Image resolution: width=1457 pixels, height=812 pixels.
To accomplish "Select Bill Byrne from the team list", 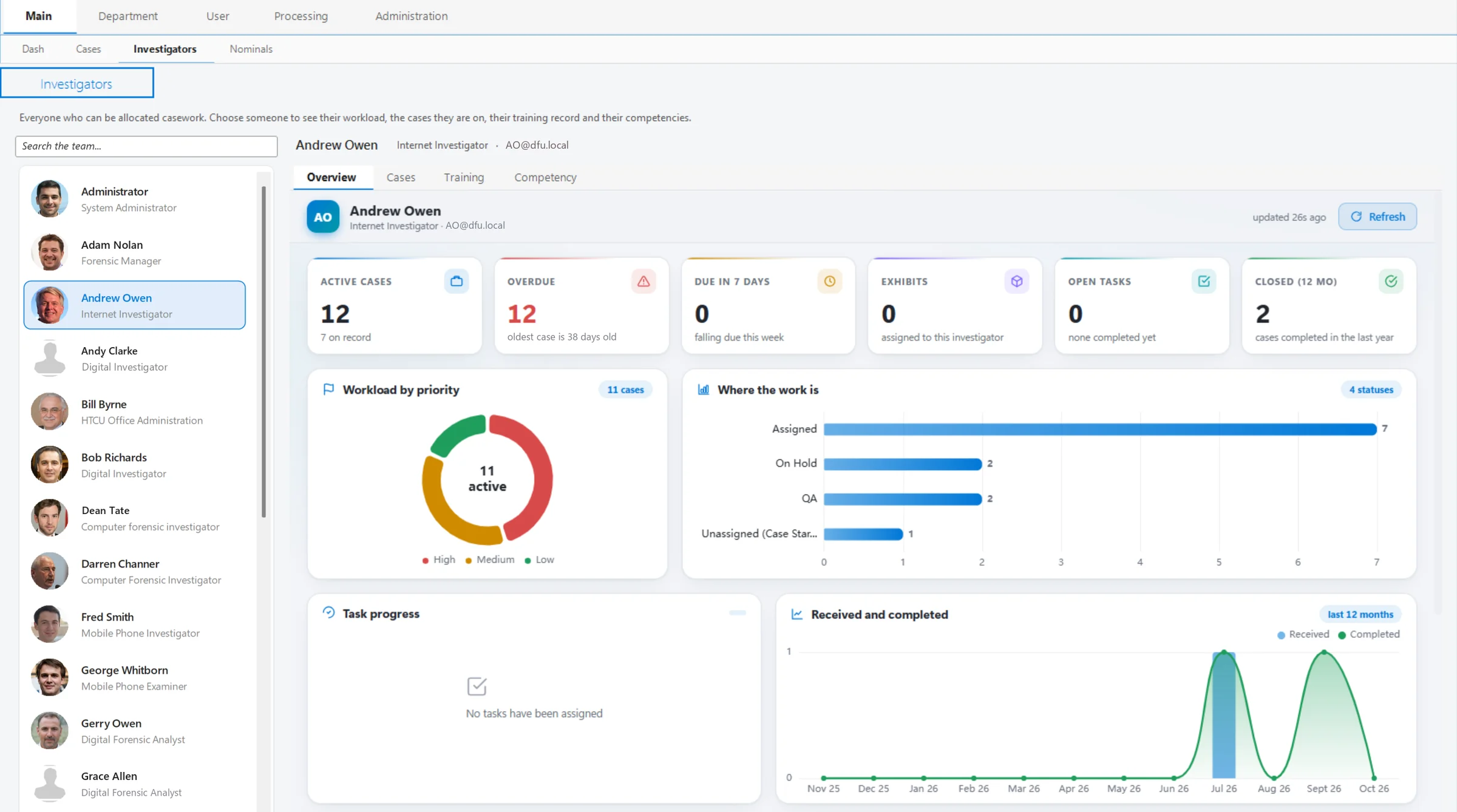I will tap(135, 411).
